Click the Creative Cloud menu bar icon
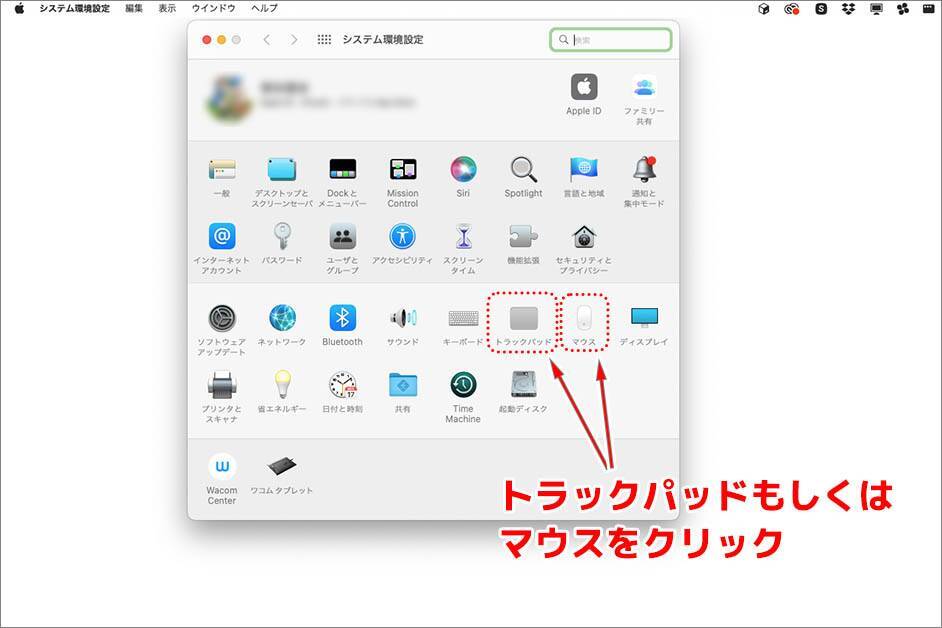 point(792,8)
